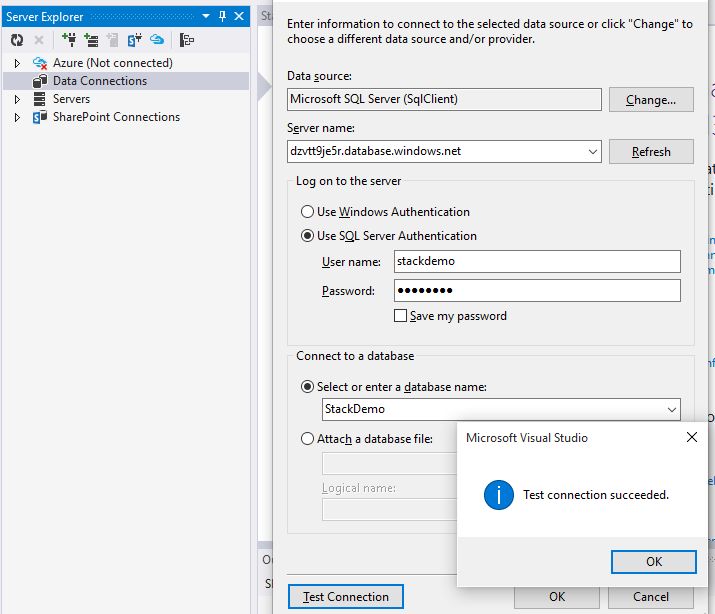This screenshot has width=715, height=614.
Task: Click Cancel in Add Connection dialog
Action: 651,597
